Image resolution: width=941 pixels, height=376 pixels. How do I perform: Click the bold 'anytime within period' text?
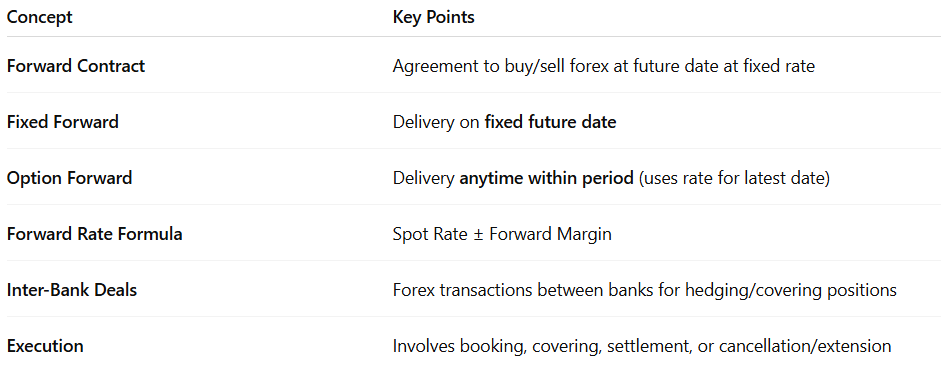tap(546, 178)
